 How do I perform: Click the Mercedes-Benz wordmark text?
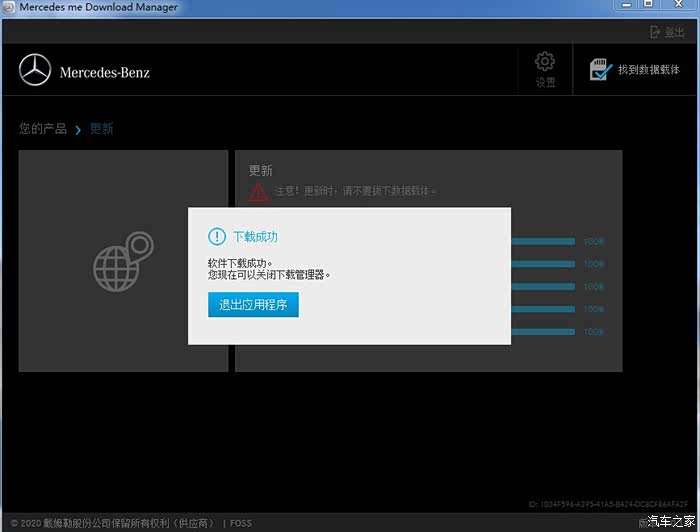tap(104, 72)
